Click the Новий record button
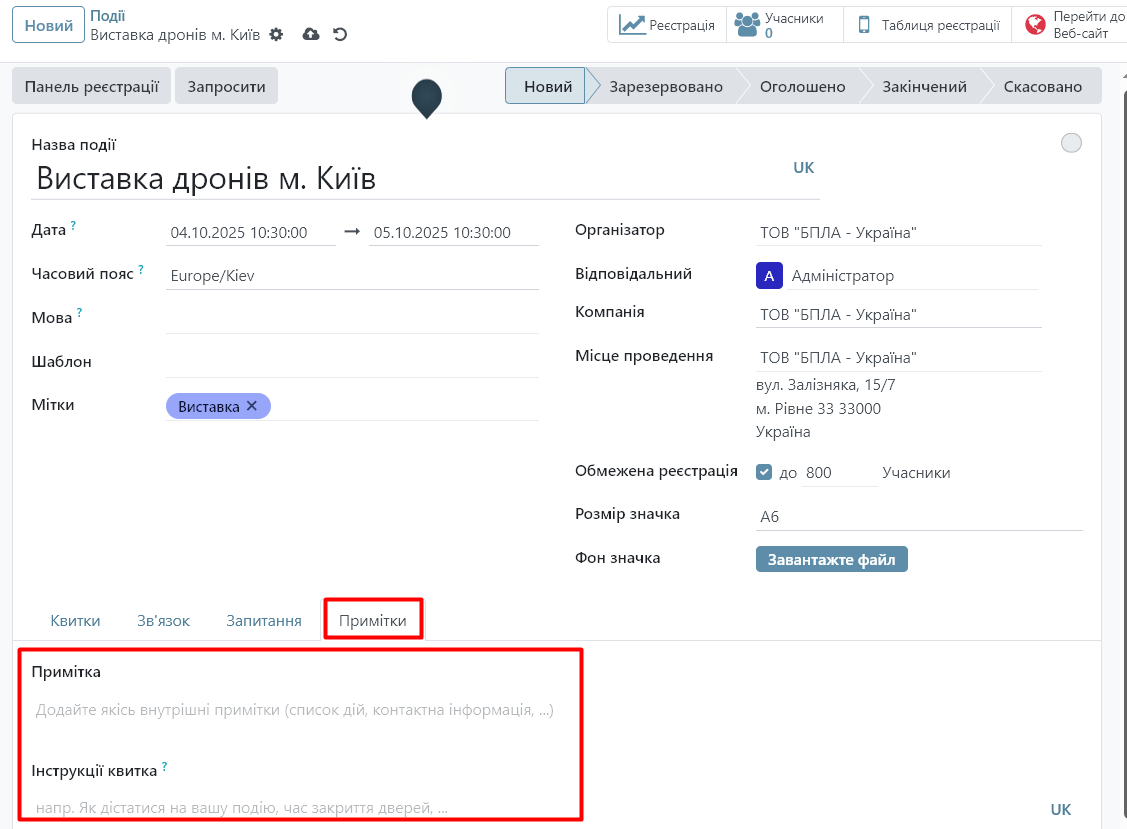The image size is (1127, 829). [x=48, y=26]
